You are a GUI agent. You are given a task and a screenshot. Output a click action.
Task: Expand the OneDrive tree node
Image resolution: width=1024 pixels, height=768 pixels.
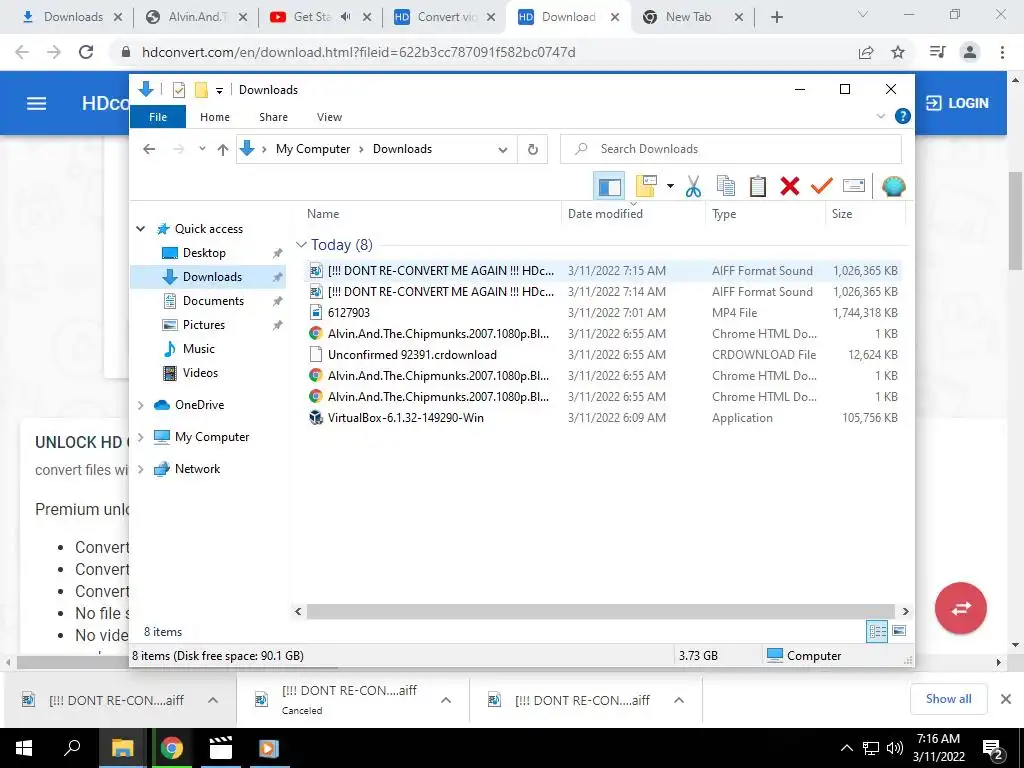click(x=140, y=405)
